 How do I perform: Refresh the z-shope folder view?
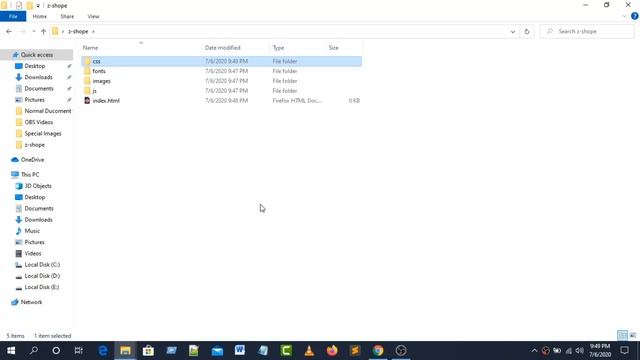[x=527, y=31]
